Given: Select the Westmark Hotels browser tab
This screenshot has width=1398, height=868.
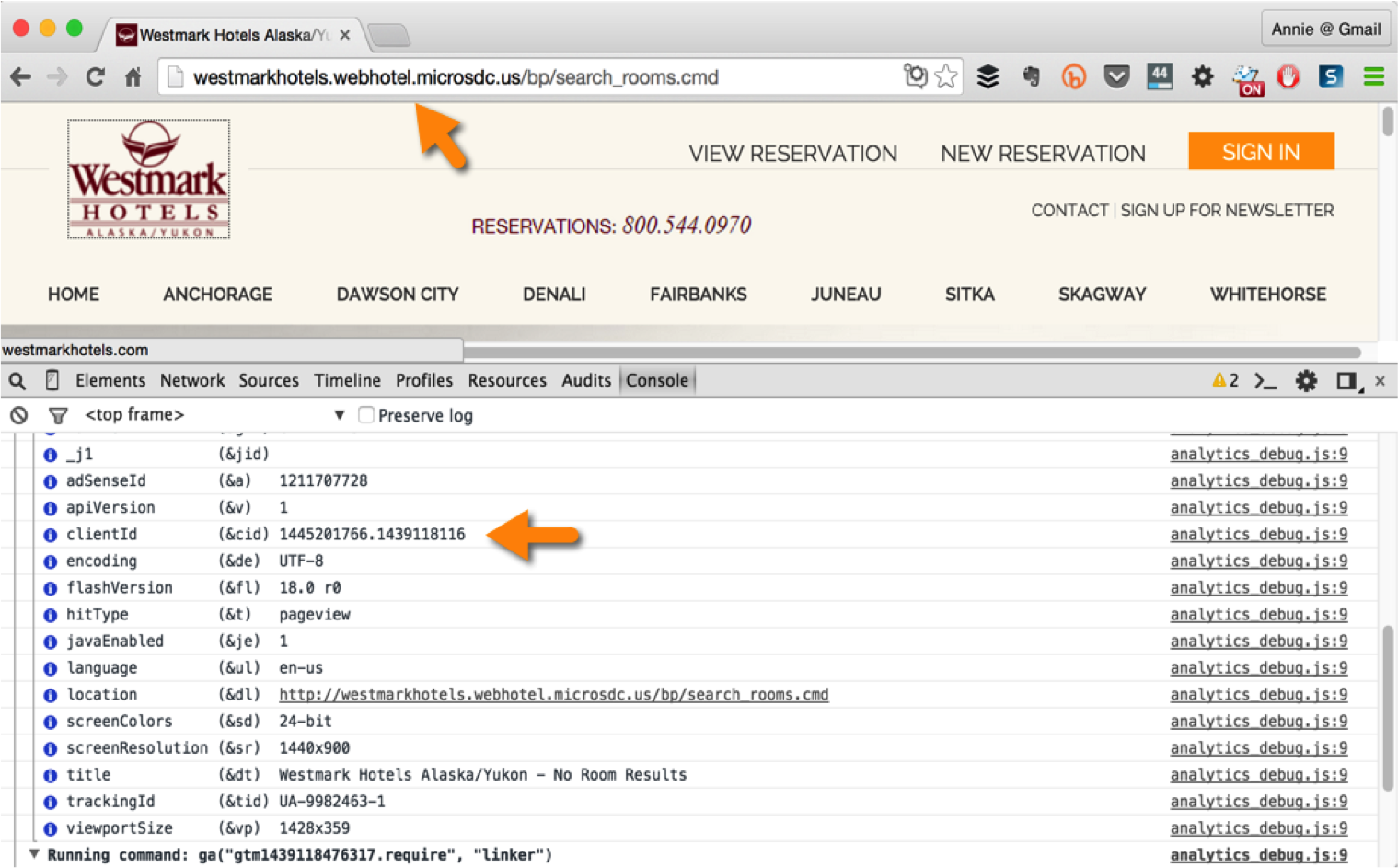Looking at the screenshot, I should pos(230,35).
